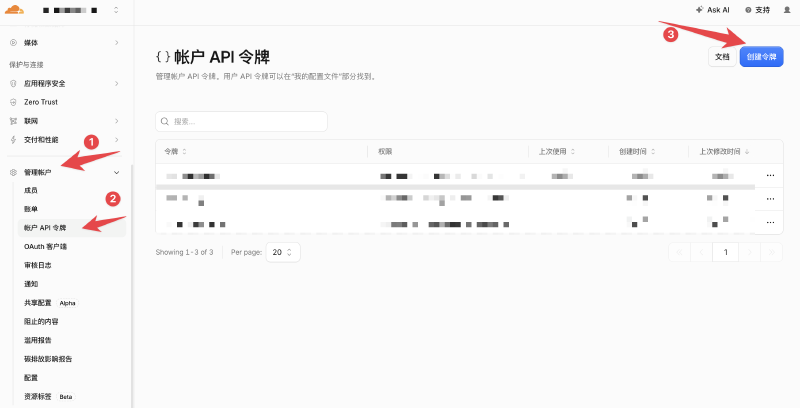Sort by 上次使用 column
Screen dimensions: 800x408
coord(557,151)
